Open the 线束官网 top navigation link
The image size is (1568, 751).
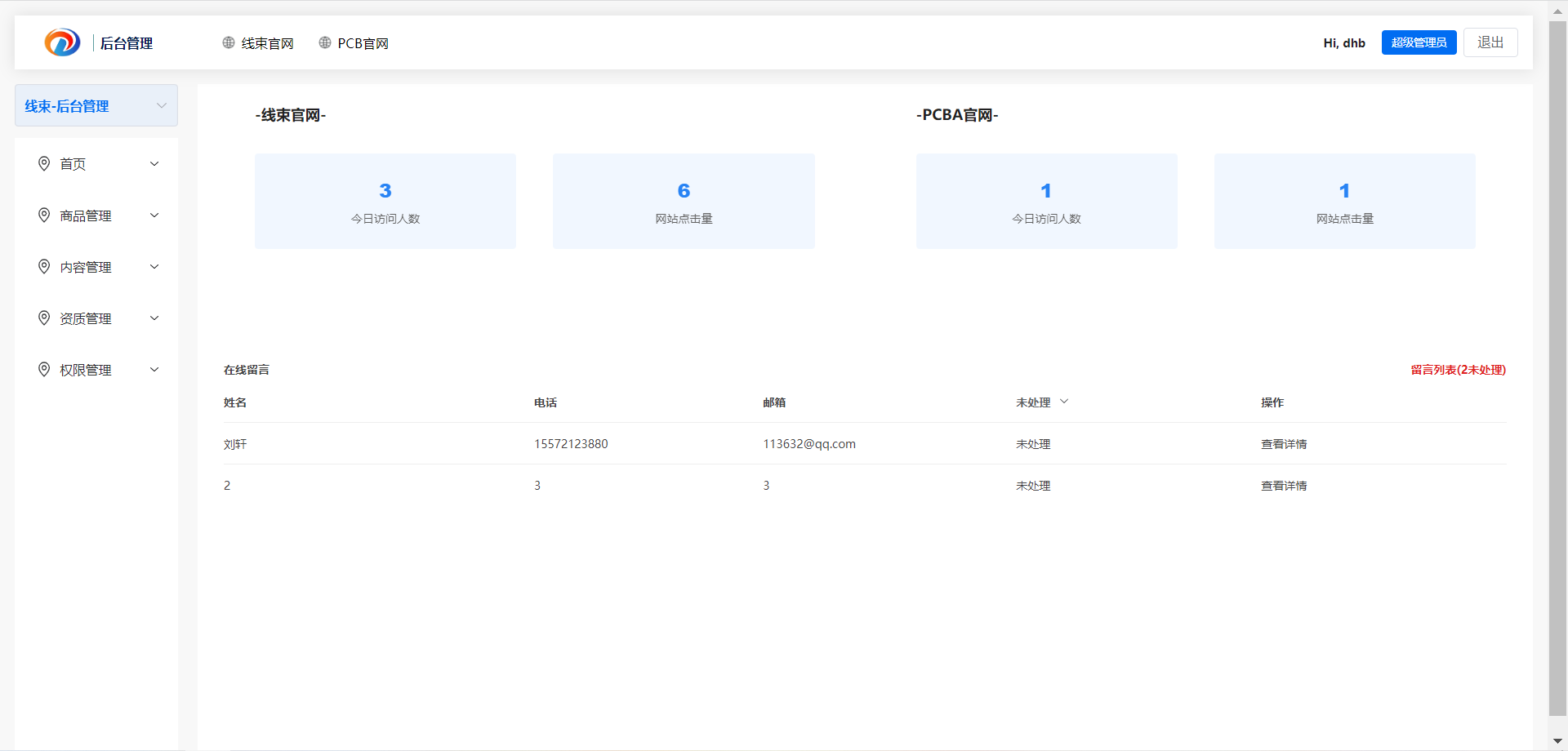click(258, 43)
